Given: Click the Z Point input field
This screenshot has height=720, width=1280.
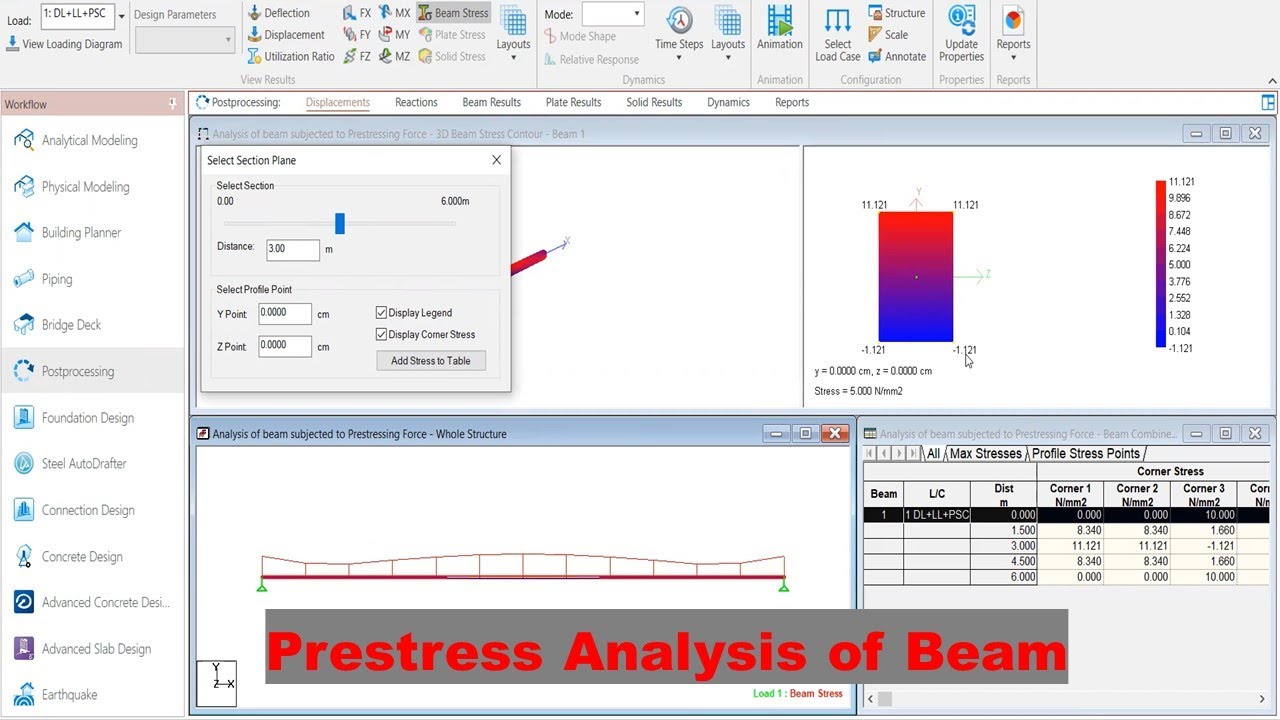Looking at the screenshot, I should (285, 346).
